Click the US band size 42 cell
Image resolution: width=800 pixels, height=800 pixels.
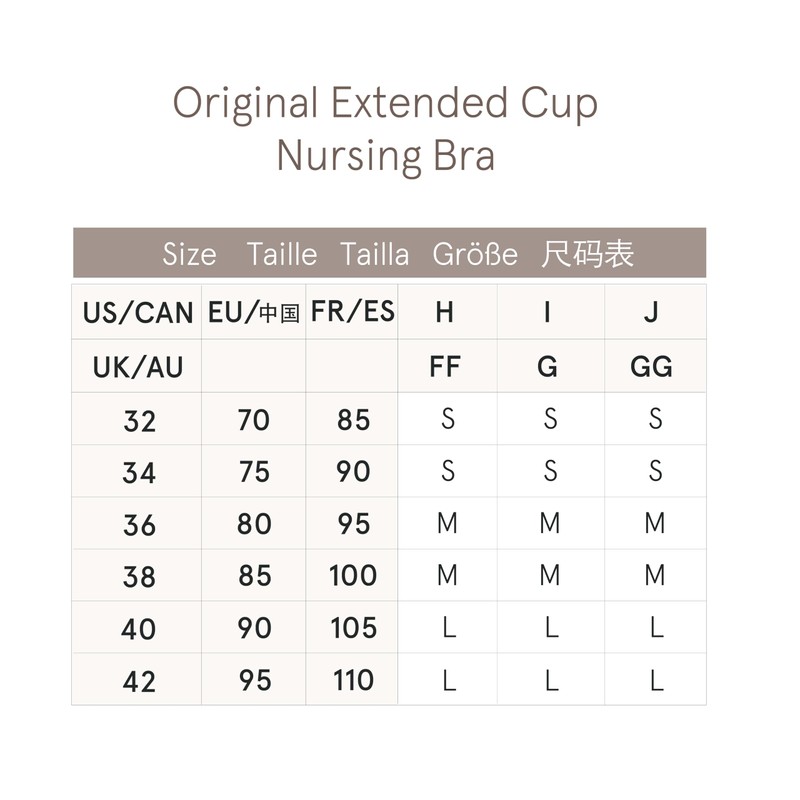(x=139, y=681)
